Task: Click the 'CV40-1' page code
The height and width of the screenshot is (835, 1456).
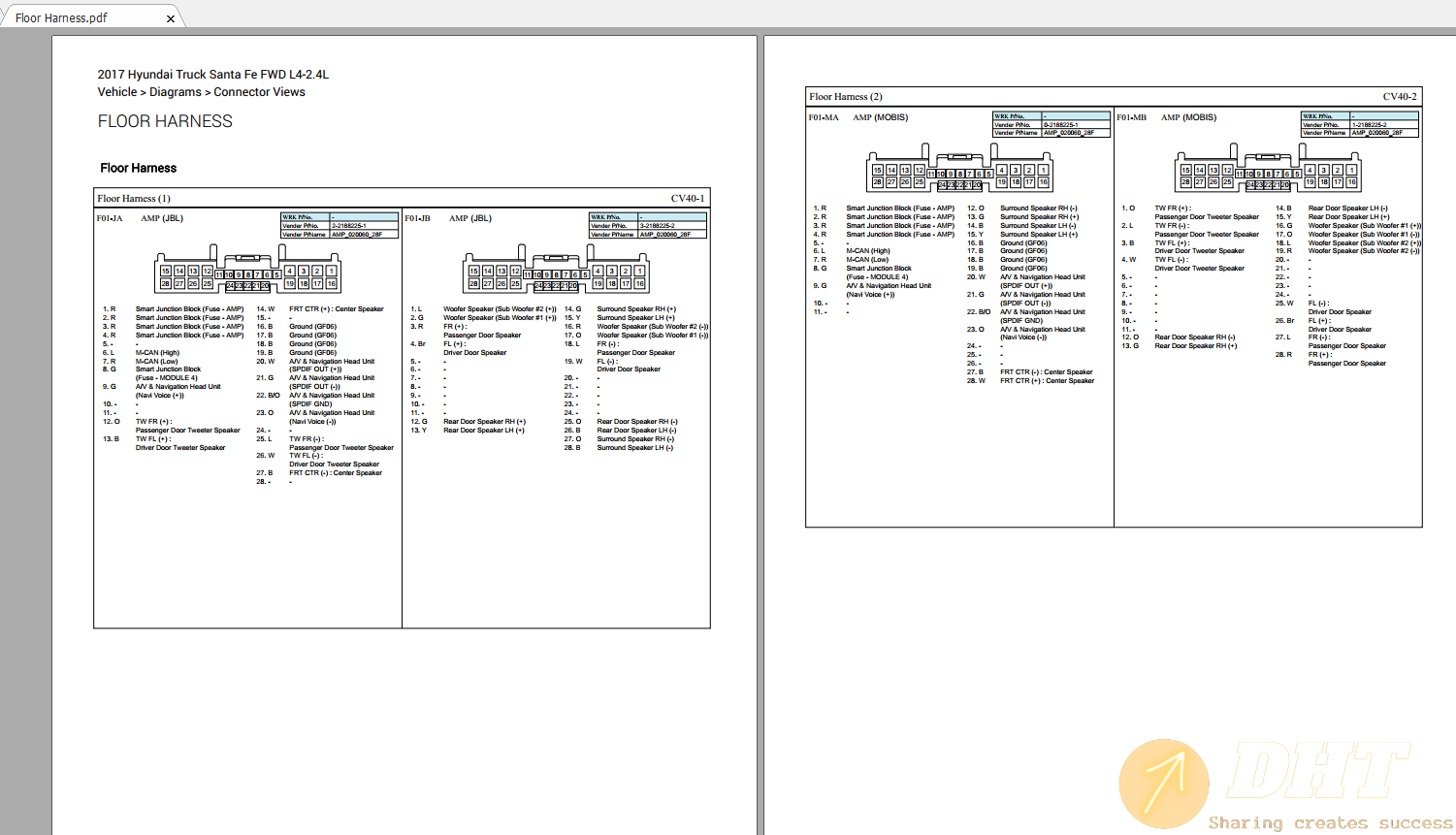Action: [x=688, y=199]
